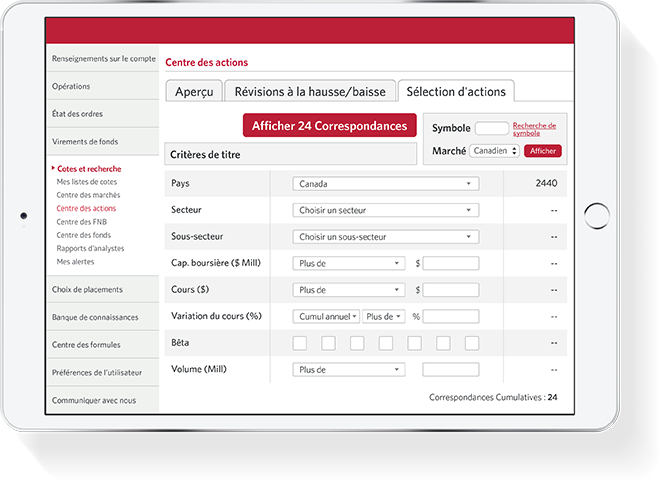Open the Cours ($) Plus de dropdown
Viewport: 660px width, 481px height.
pyautogui.click(x=349, y=290)
